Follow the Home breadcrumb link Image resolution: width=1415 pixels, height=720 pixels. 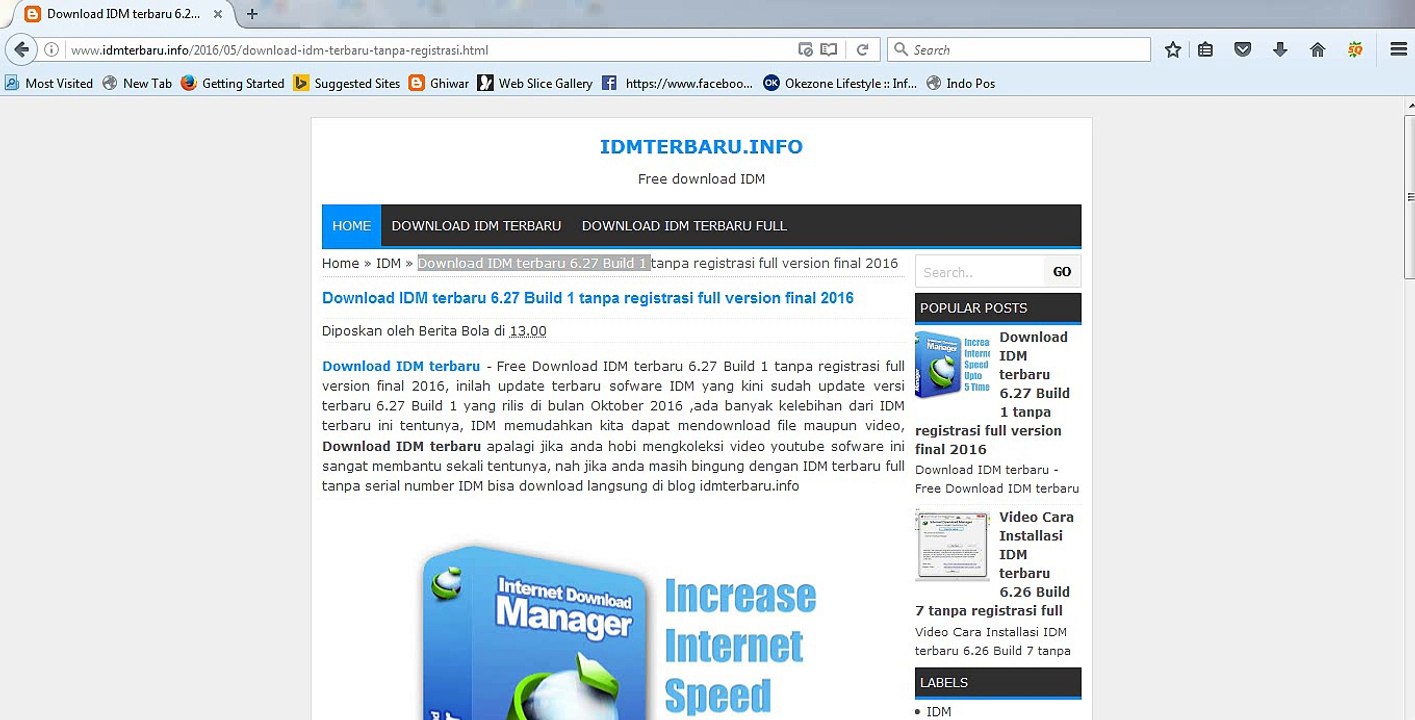pyautogui.click(x=340, y=263)
